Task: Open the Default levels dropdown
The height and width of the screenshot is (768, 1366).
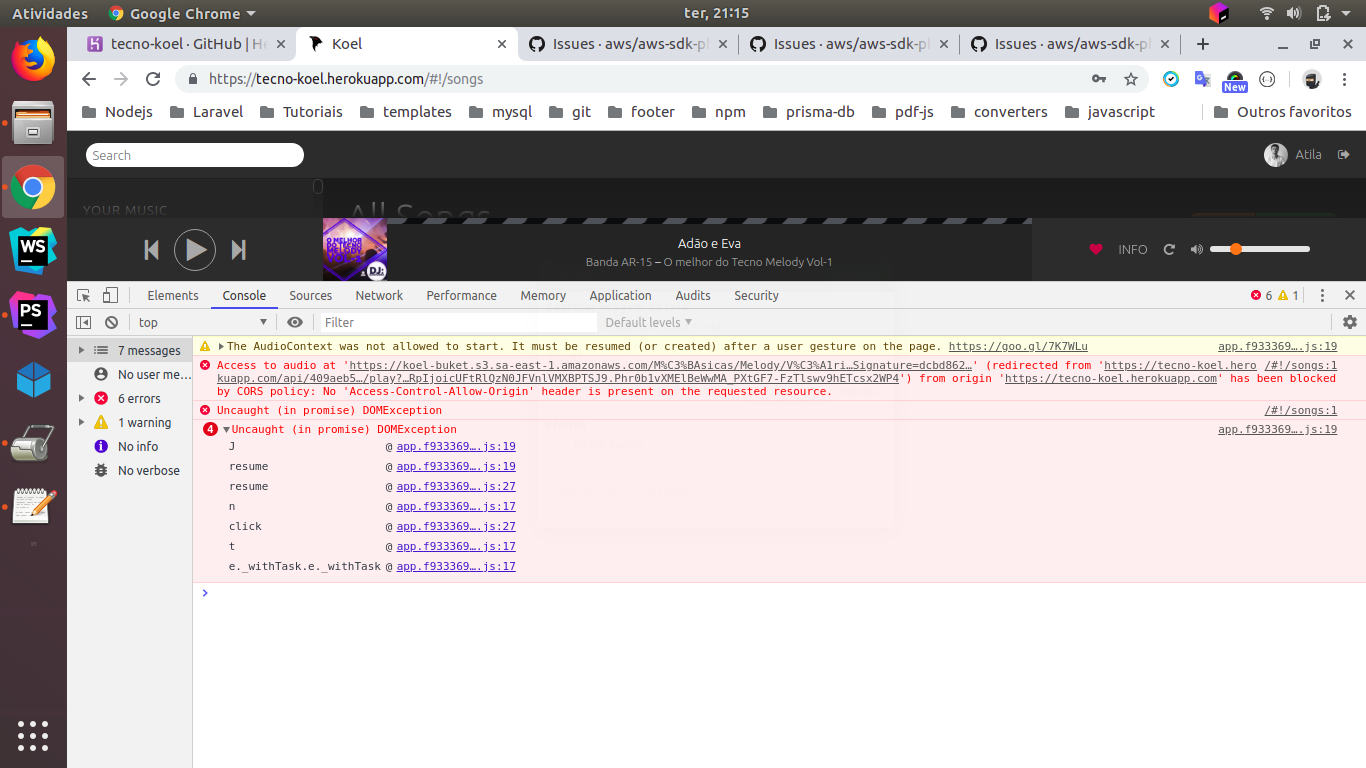Action: pos(648,322)
